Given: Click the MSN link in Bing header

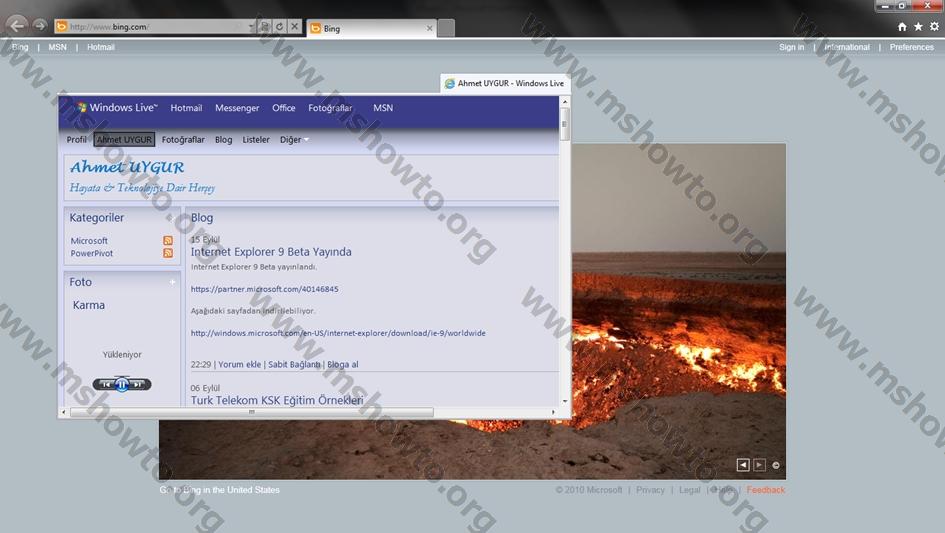Looking at the screenshot, I should coord(57,47).
